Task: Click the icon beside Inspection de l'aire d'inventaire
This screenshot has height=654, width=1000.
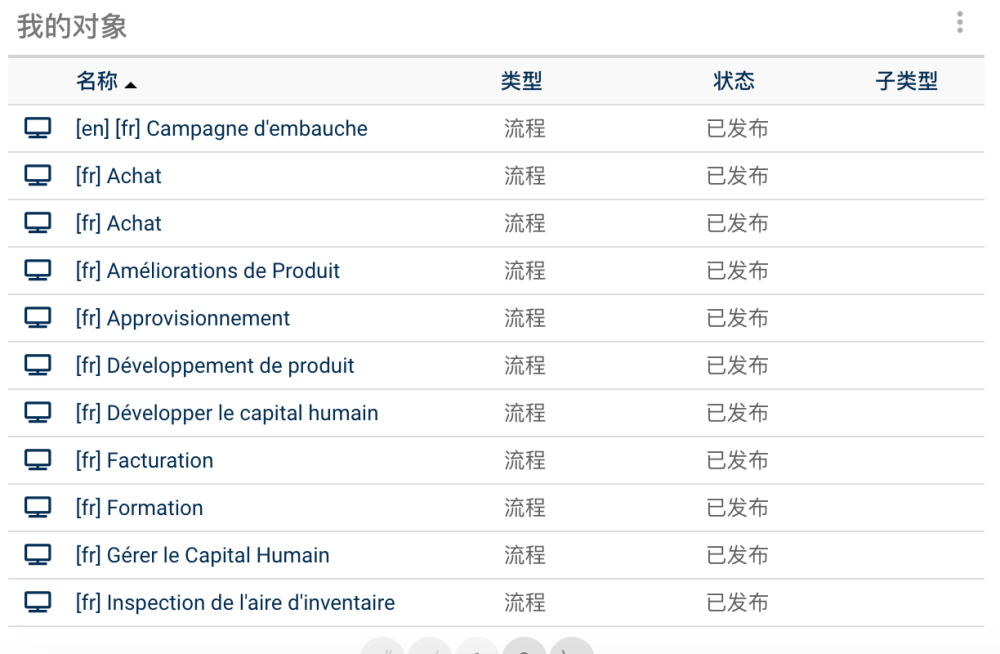Action: 38,603
